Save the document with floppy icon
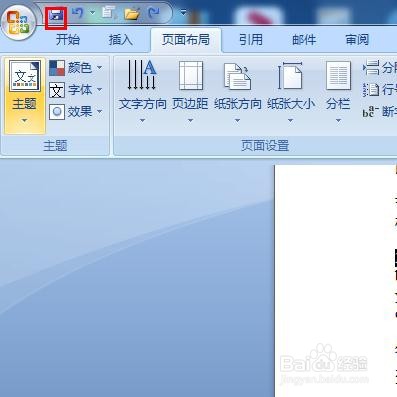The image size is (397, 397). 56,16
